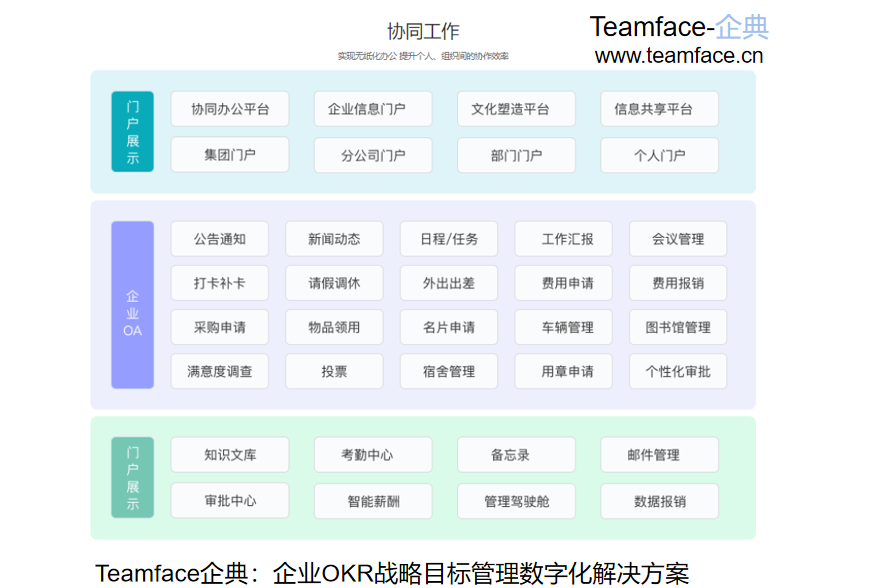Image resolution: width=869 pixels, height=588 pixels.
Task: Click the 请假调休 button
Action: [334, 283]
